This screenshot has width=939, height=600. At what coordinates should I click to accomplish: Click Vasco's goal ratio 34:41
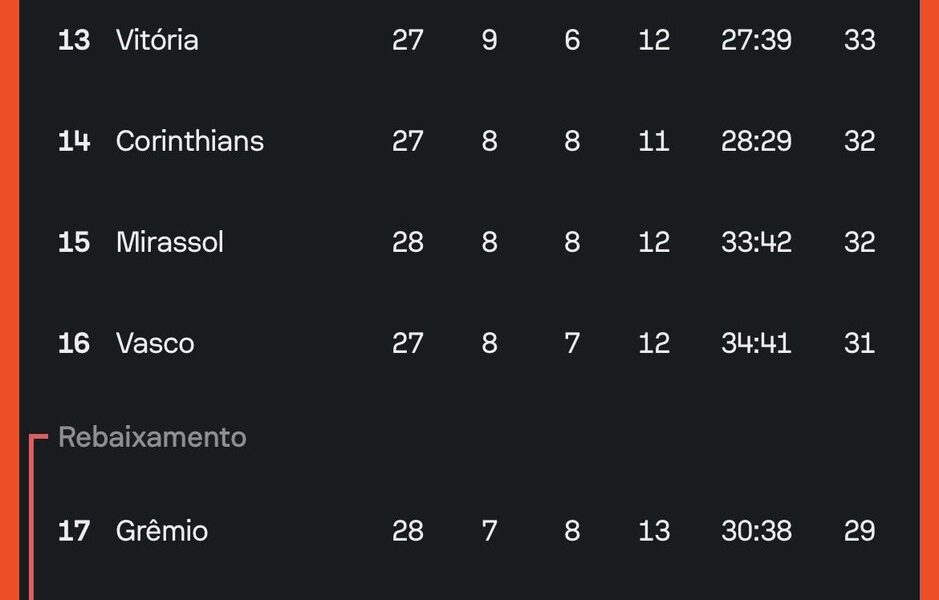[x=756, y=344]
